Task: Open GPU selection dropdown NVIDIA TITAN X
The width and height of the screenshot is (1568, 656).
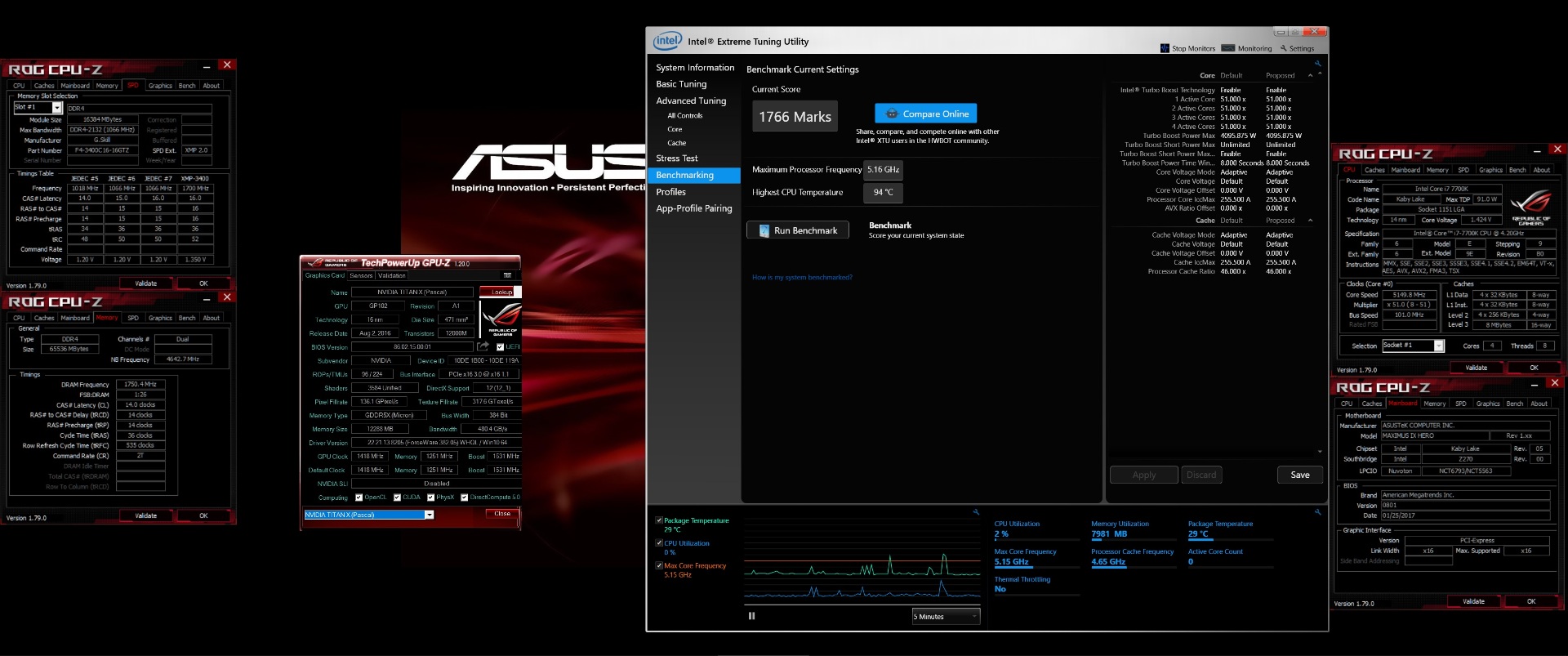Action: click(368, 515)
